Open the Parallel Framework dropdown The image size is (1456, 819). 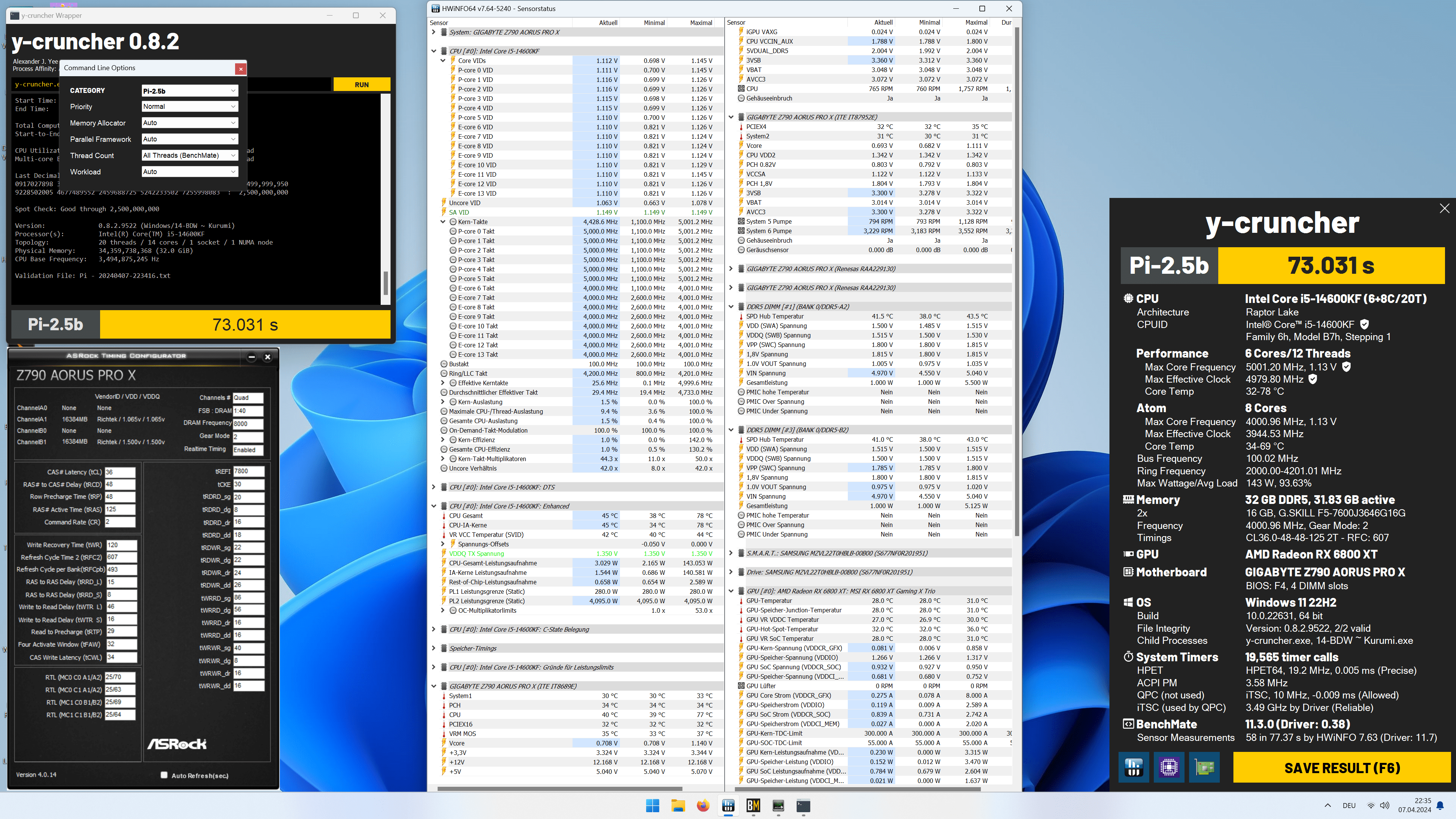189,139
